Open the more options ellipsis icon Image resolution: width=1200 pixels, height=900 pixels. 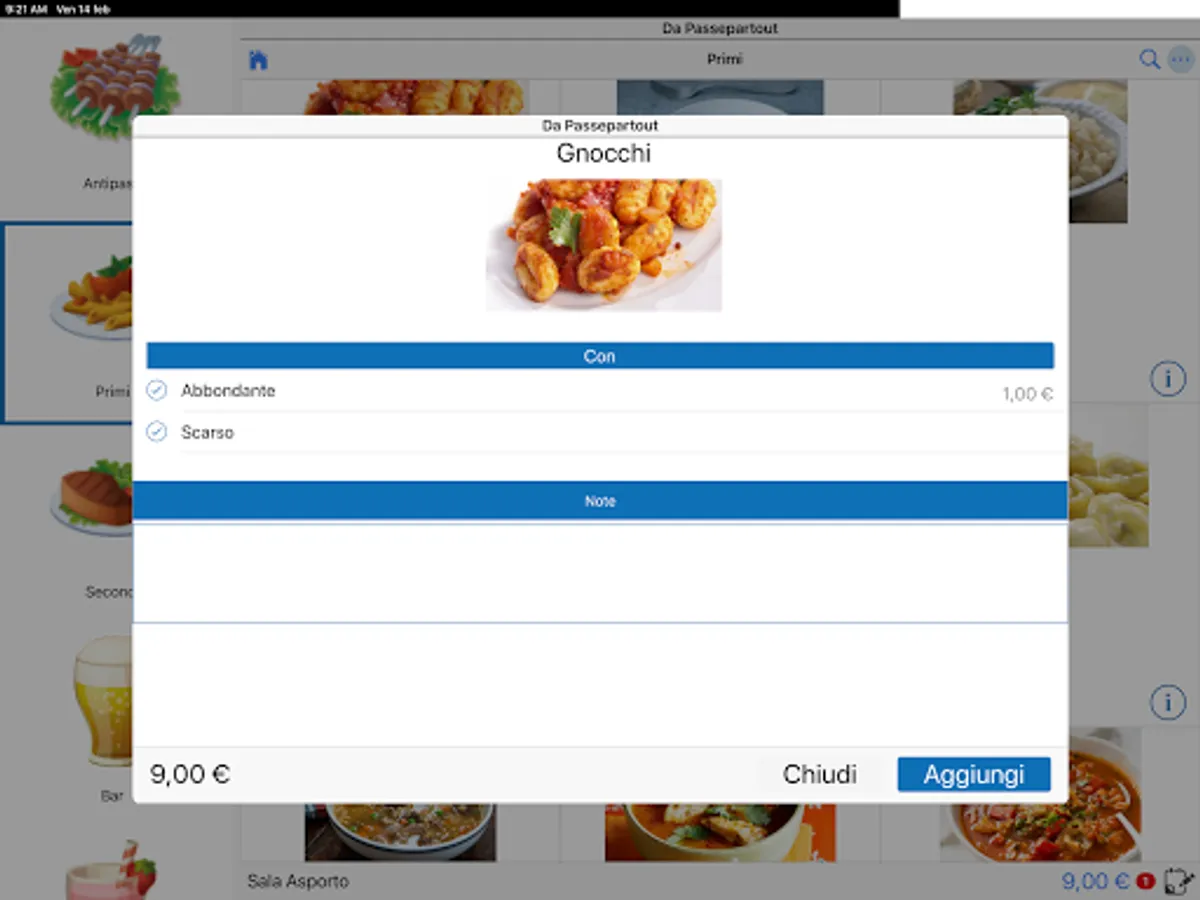point(1181,59)
